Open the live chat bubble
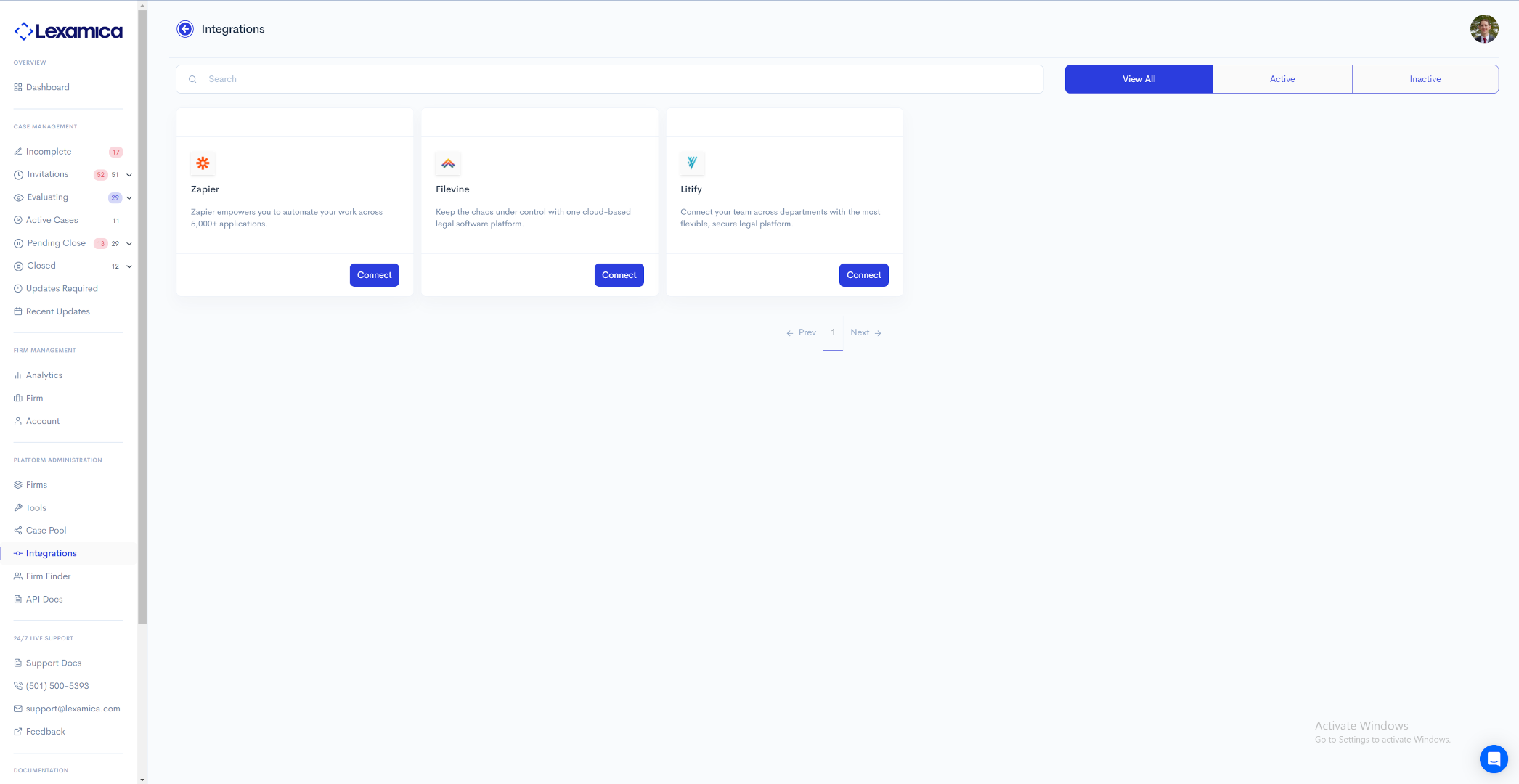Viewport: 1519px width, 784px height. 1494,759
